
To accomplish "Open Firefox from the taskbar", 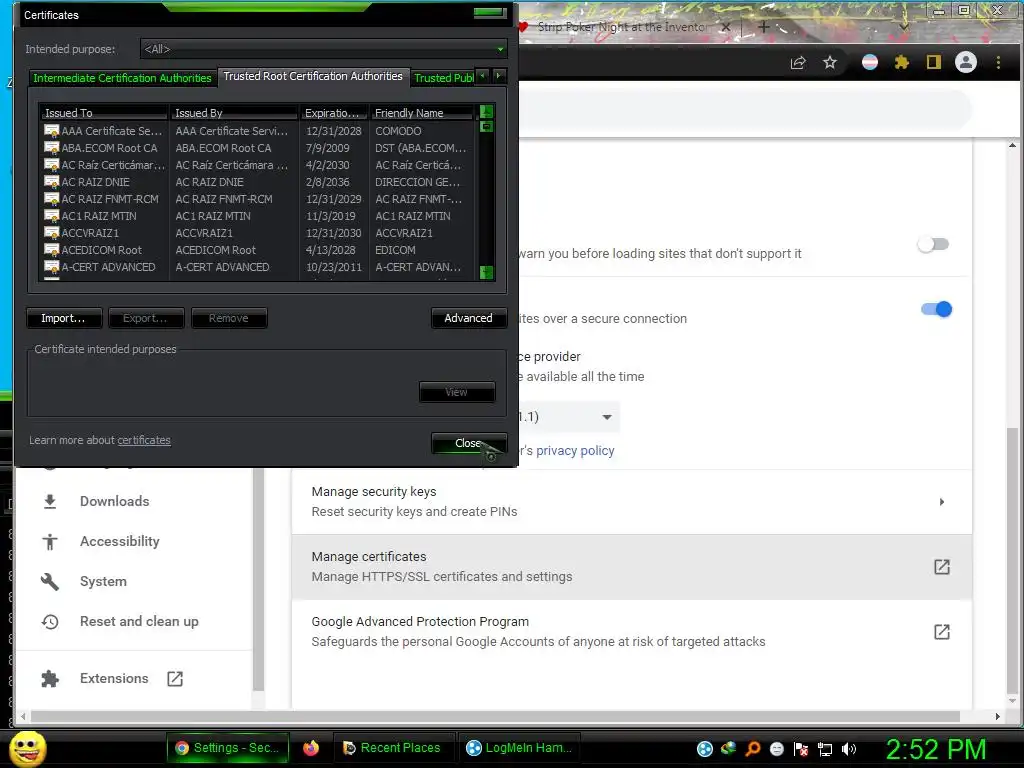I will 311,748.
